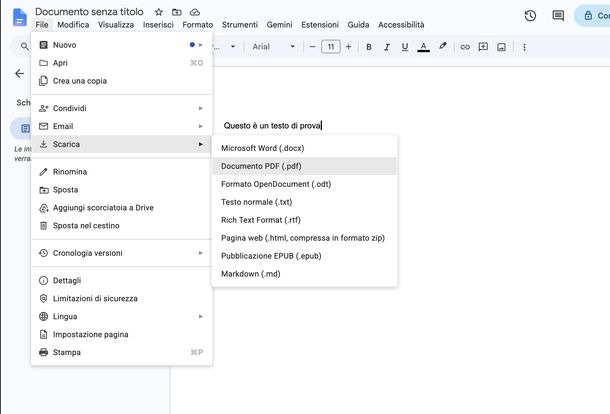Download as Pubblicazione EPUB (.epub)

305,256
